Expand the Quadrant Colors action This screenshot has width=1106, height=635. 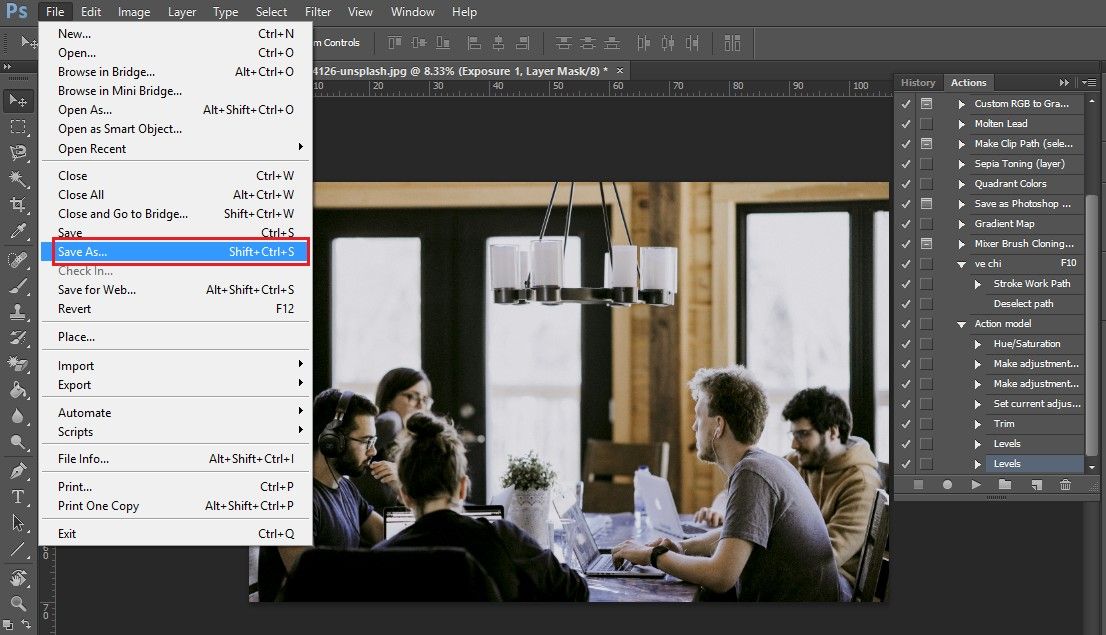(x=963, y=184)
